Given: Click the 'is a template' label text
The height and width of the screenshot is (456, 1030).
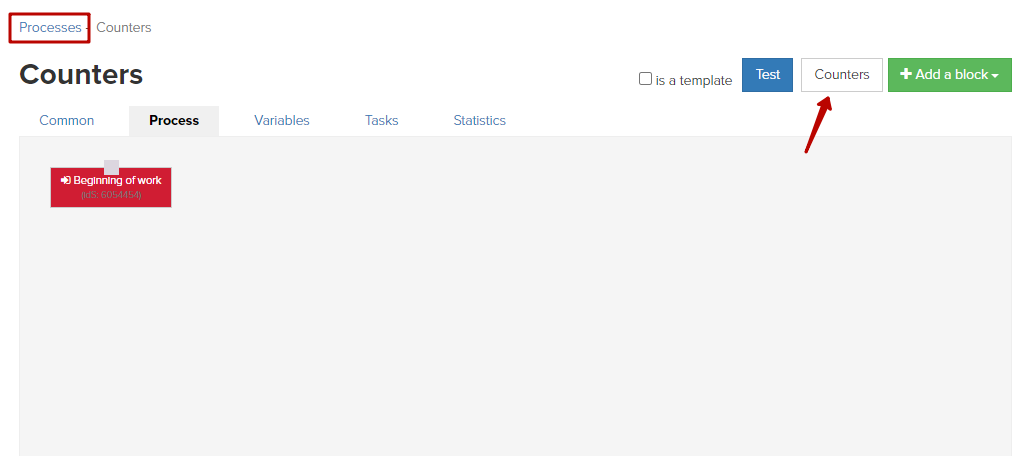Looking at the screenshot, I should click(694, 80).
